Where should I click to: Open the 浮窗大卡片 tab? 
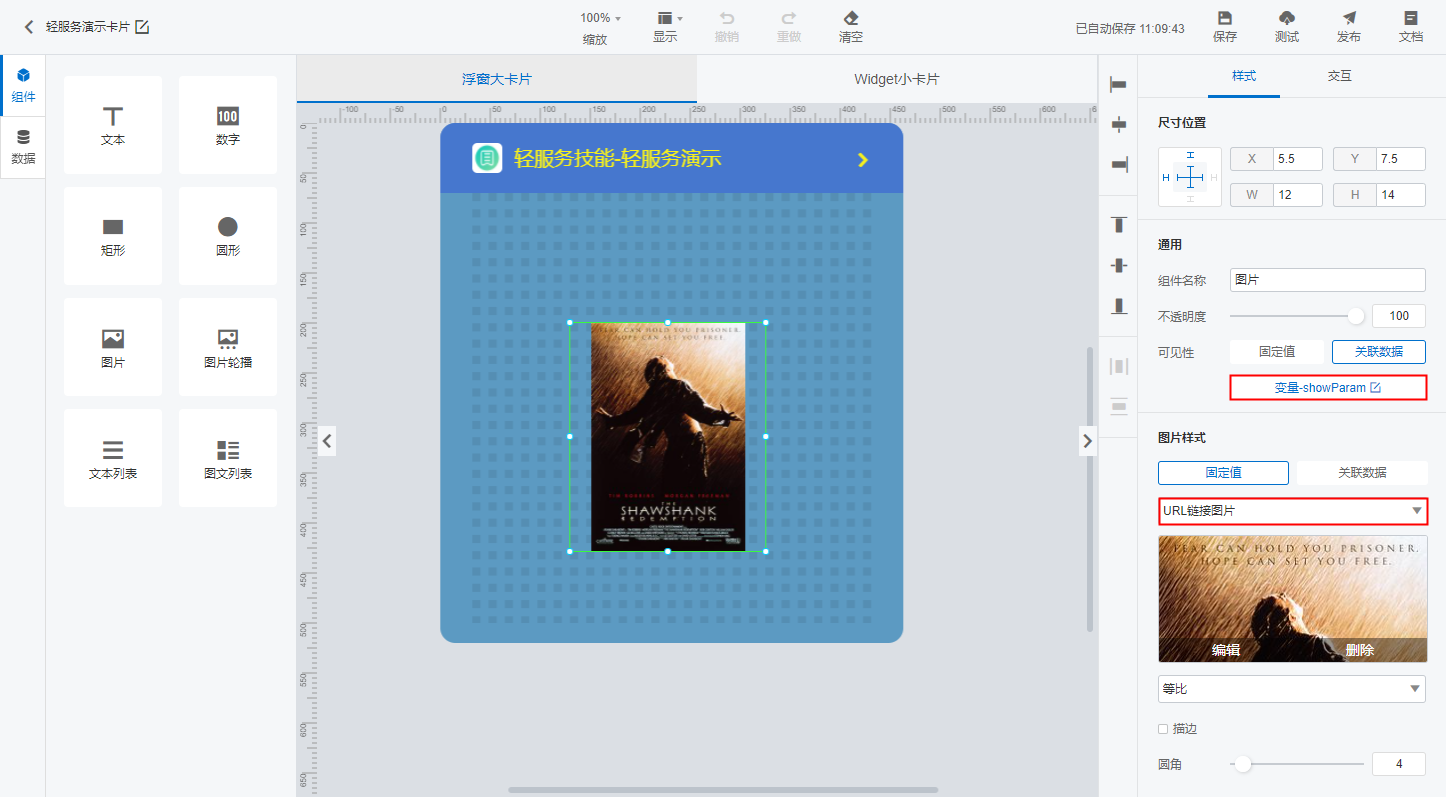[497, 79]
